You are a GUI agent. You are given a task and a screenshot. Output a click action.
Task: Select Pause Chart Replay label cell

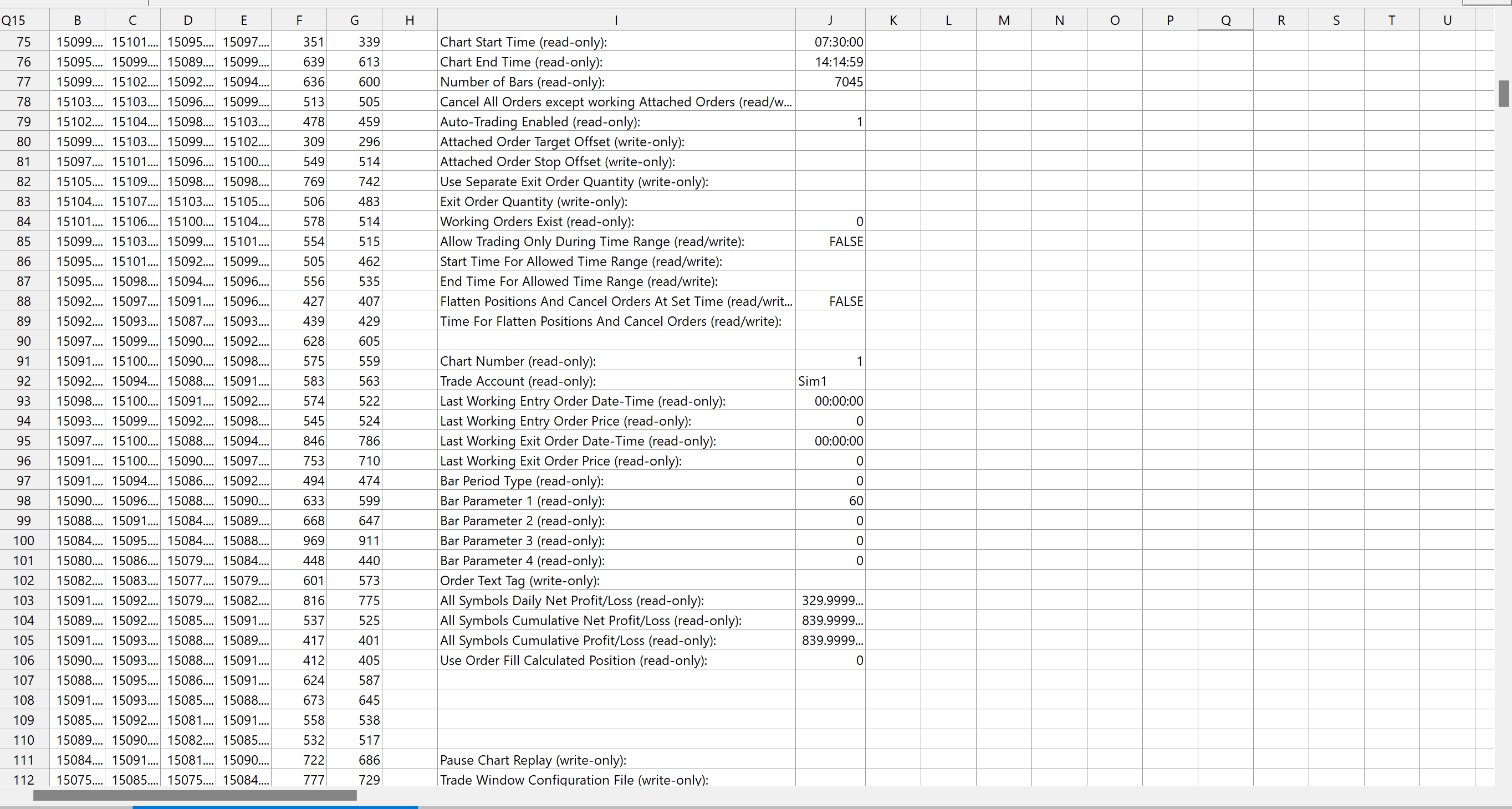(616, 760)
